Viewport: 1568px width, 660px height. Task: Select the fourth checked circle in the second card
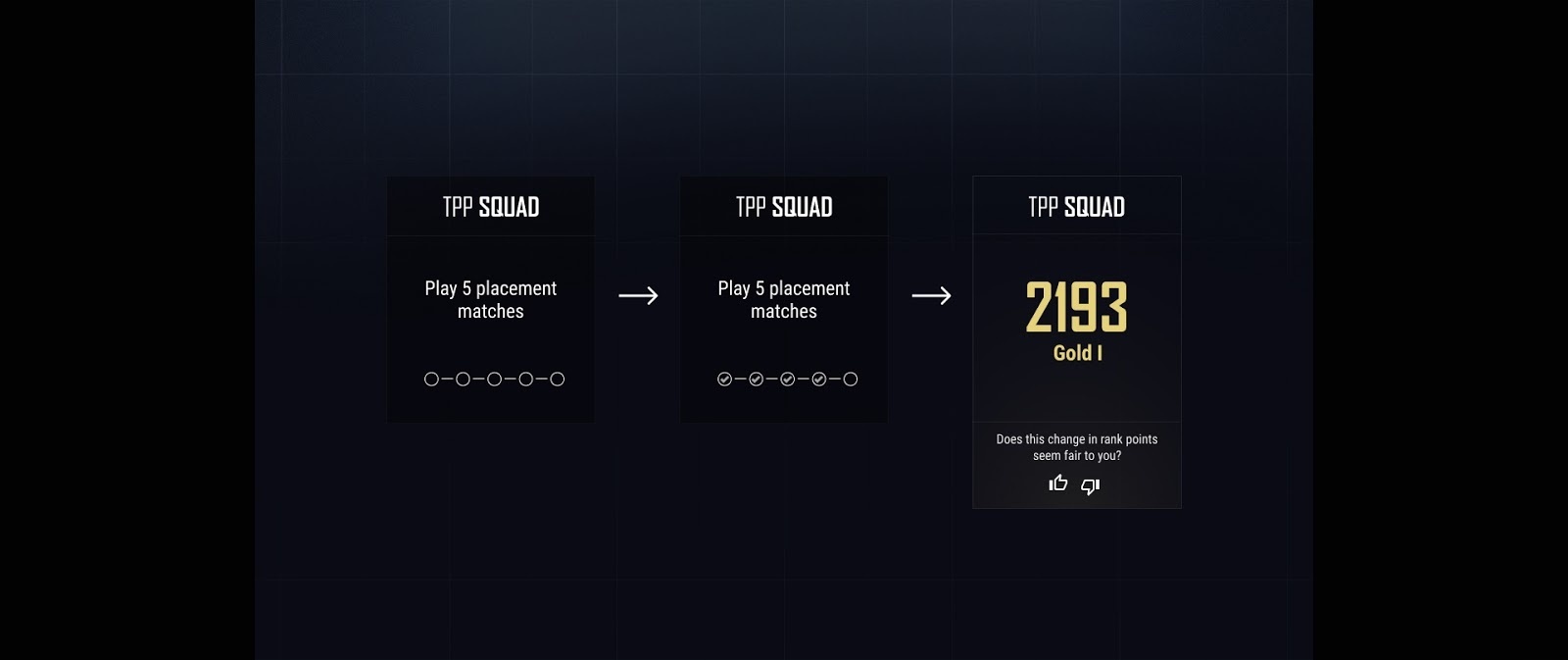(x=819, y=380)
